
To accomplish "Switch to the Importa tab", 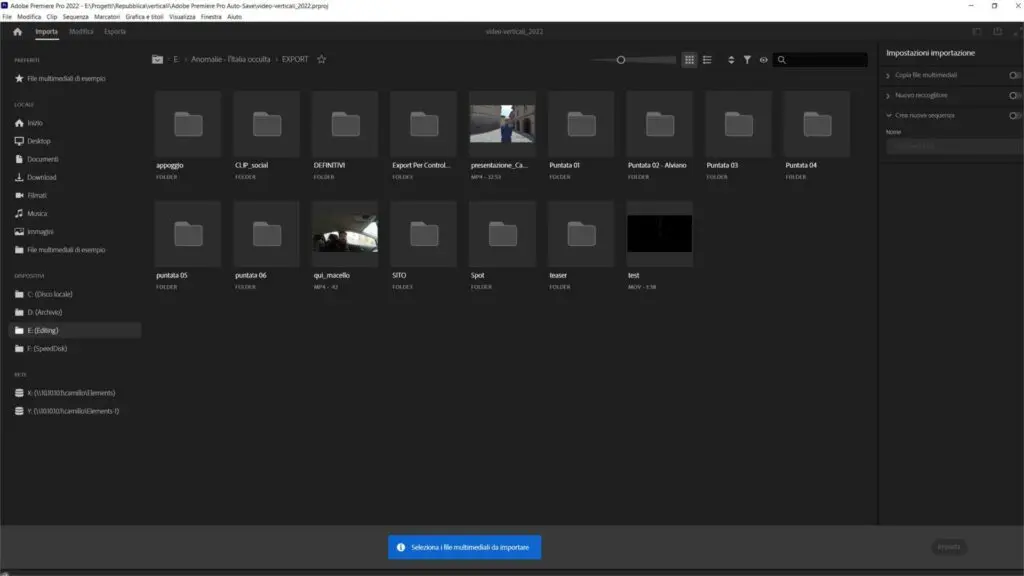I will coord(46,31).
